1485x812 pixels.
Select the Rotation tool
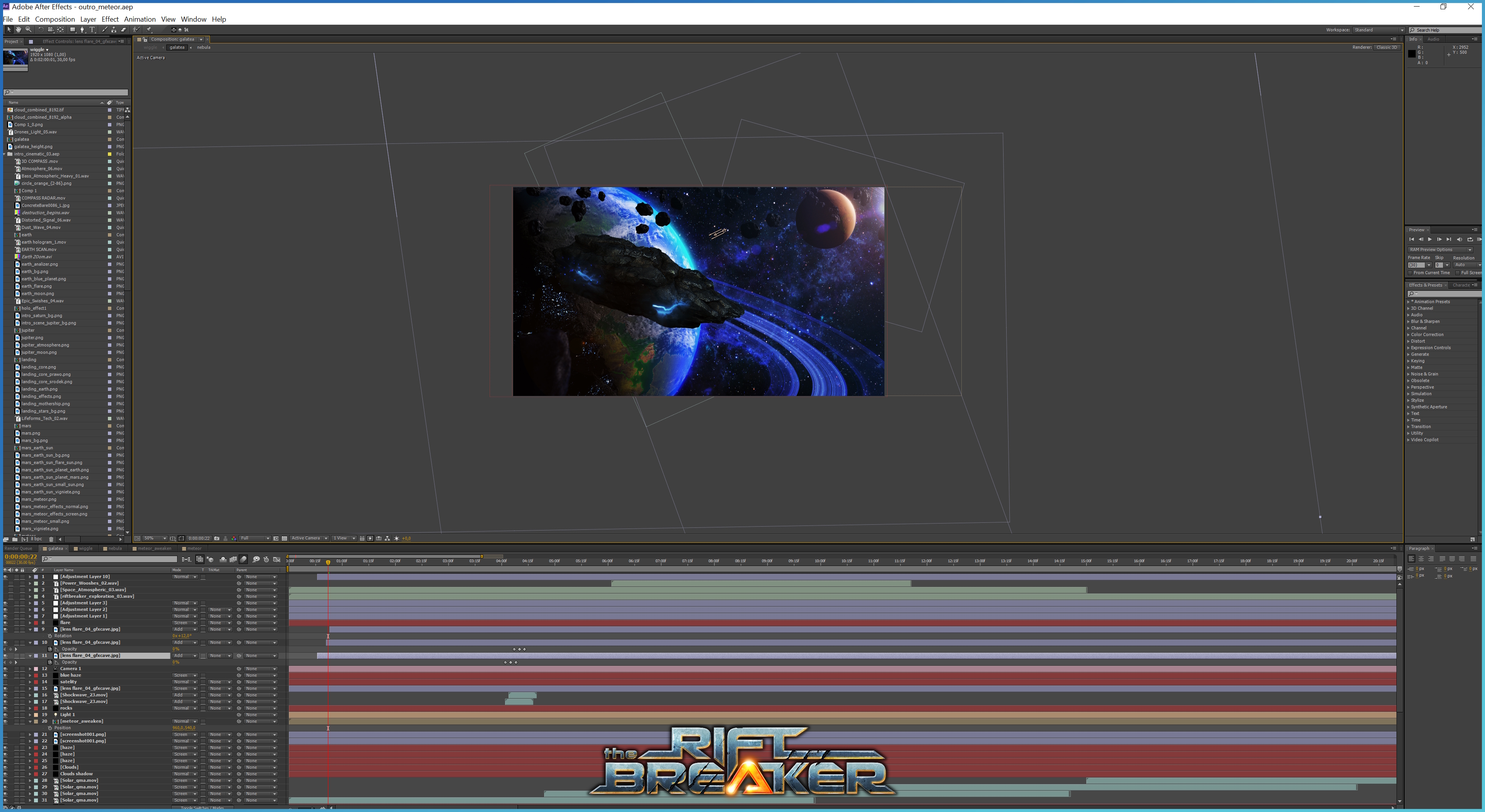click(41, 29)
